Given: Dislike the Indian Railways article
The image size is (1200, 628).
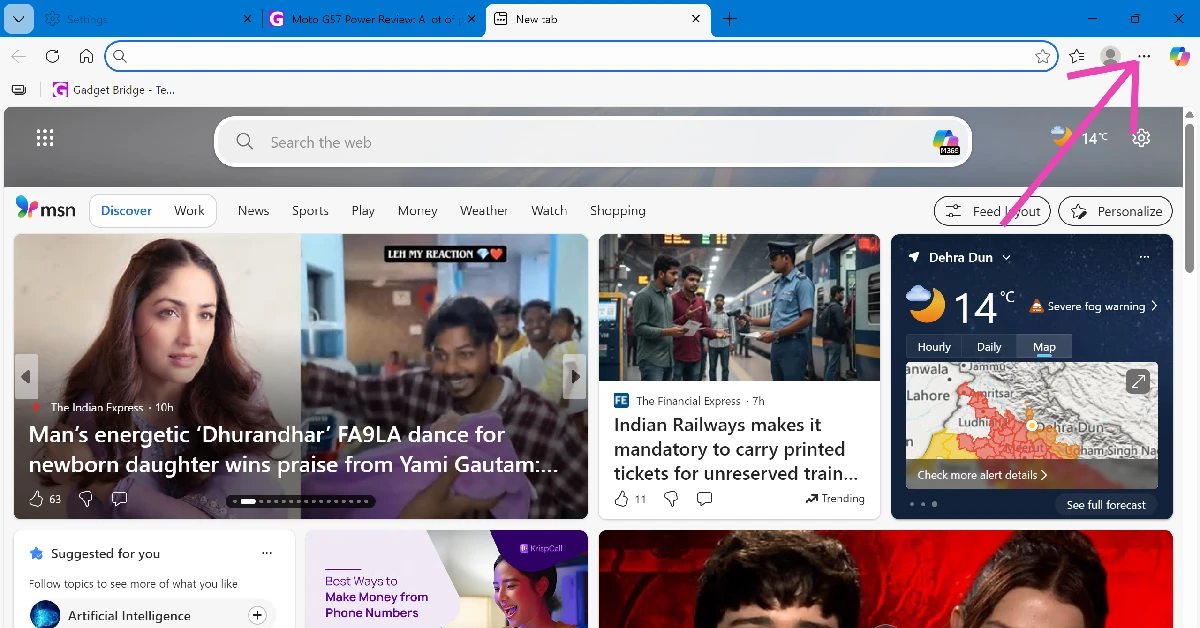Looking at the screenshot, I should pyautogui.click(x=670, y=498).
